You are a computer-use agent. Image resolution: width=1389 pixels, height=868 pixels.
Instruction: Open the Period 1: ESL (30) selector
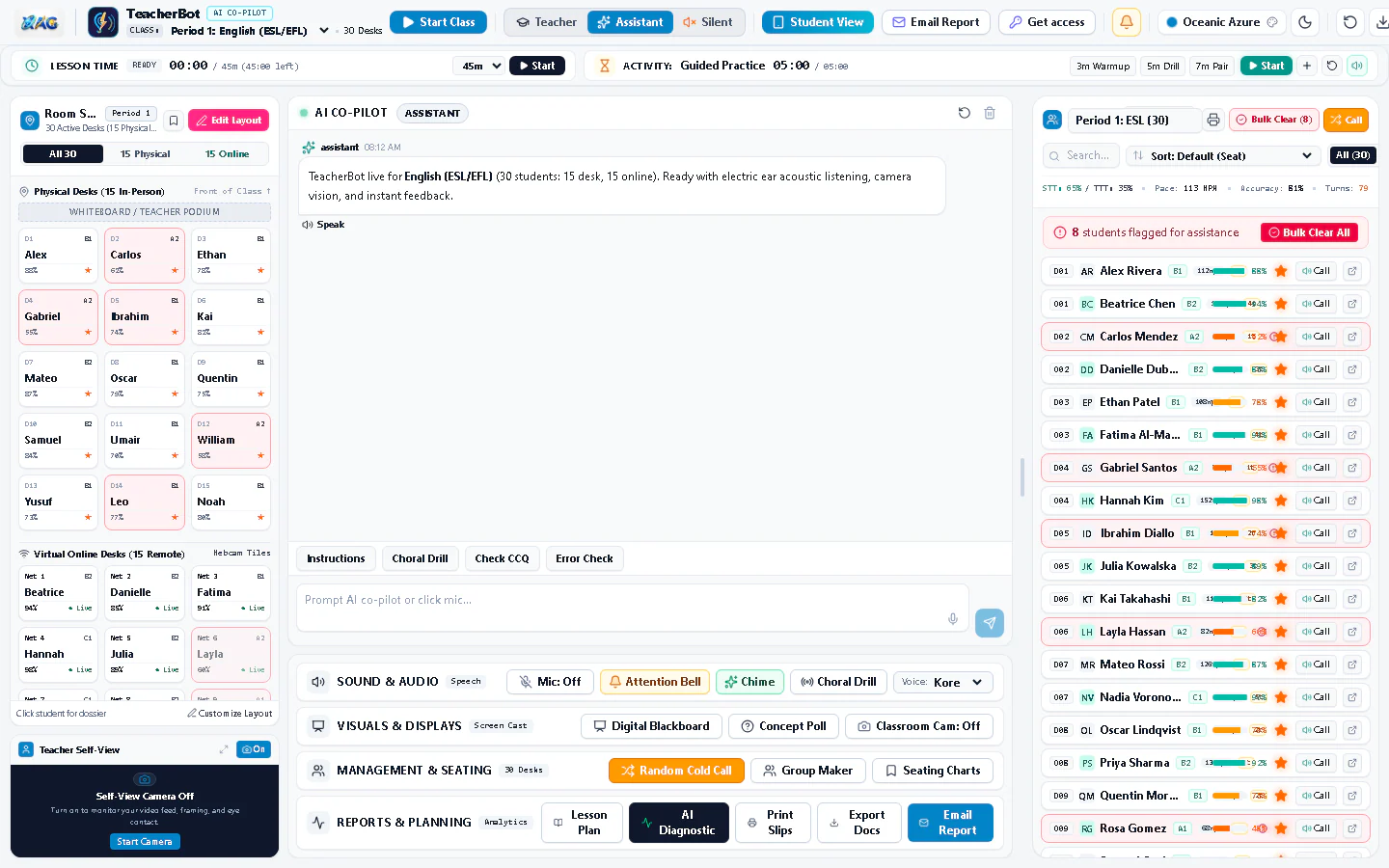click(x=1133, y=120)
